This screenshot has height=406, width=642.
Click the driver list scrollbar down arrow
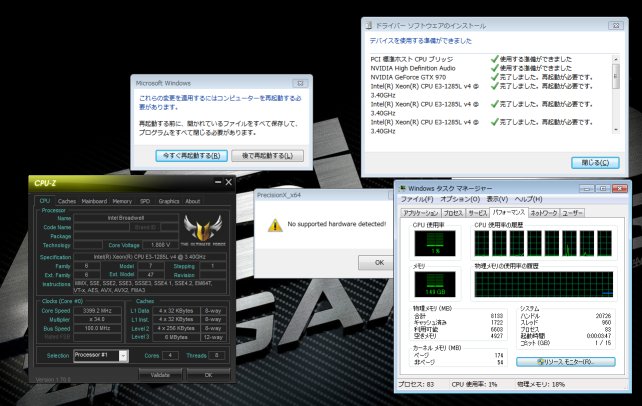pyautogui.click(x=615, y=129)
